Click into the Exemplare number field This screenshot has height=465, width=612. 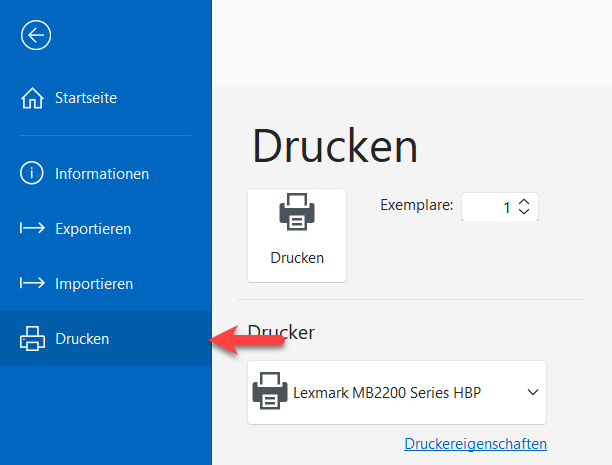(x=488, y=207)
